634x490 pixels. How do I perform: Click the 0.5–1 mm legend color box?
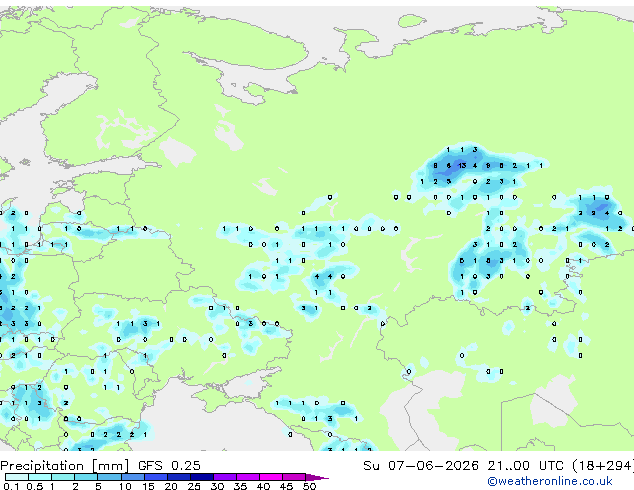click(x=40, y=477)
